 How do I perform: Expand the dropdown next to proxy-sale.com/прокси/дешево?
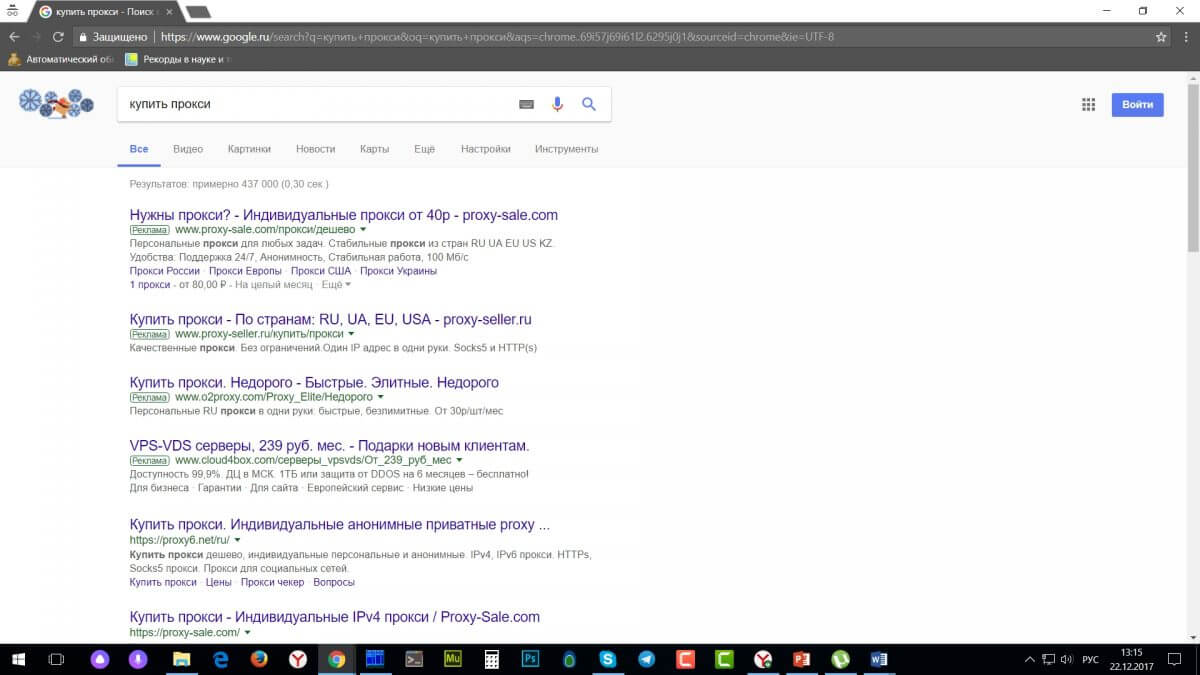[x=363, y=230]
